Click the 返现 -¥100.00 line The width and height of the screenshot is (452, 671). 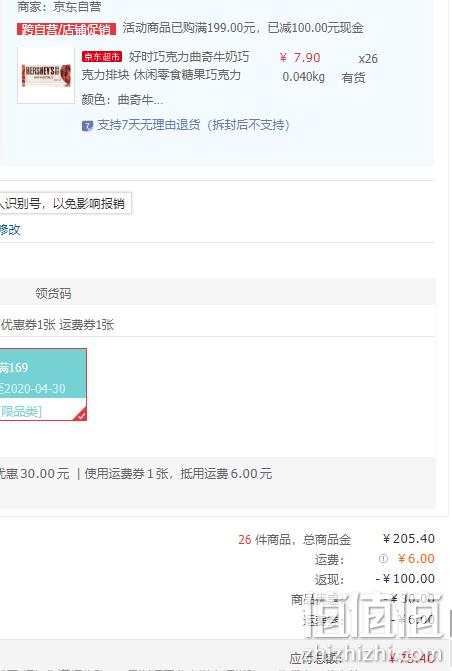tap(375, 579)
